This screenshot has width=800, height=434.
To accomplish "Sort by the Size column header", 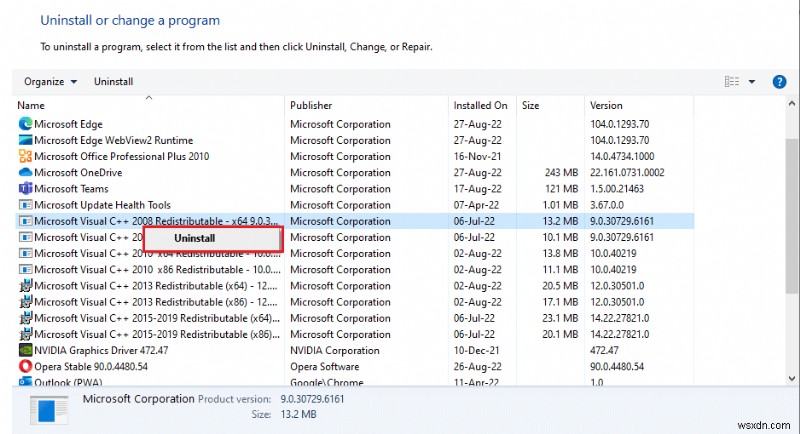I will click(x=530, y=106).
